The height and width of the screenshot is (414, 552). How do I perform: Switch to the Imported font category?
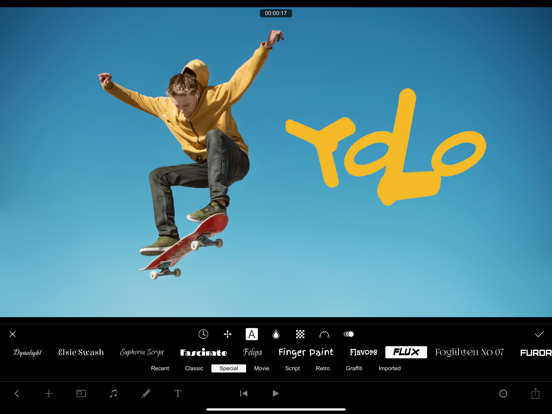390,368
